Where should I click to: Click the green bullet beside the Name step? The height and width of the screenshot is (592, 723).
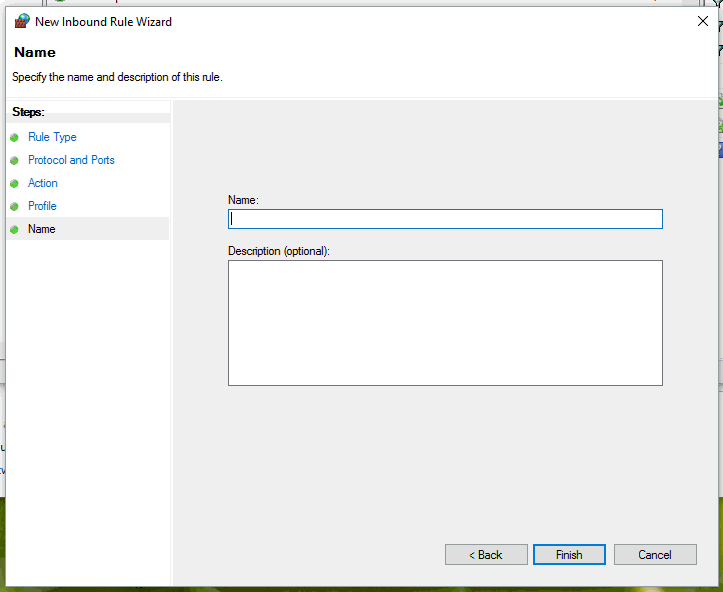click(x=14, y=230)
